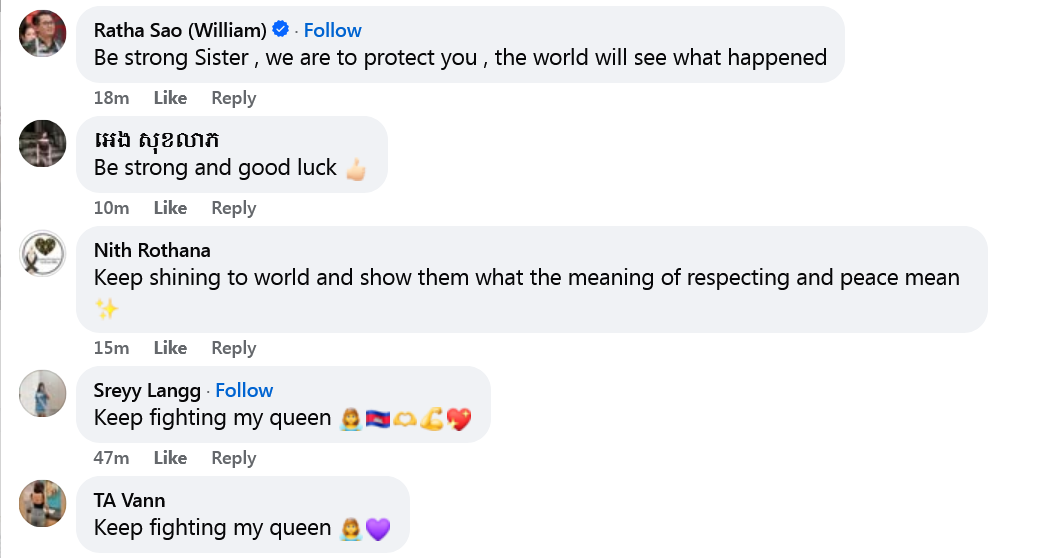Like the "Be strong and good luck" comment
This screenshot has height=558, width=1050.
(170, 208)
